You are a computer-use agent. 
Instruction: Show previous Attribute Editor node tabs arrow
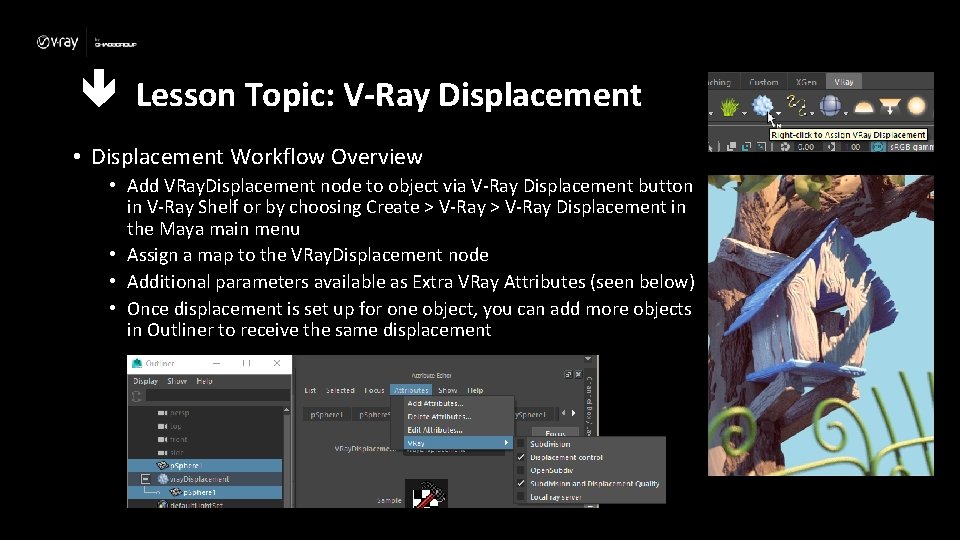563,413
